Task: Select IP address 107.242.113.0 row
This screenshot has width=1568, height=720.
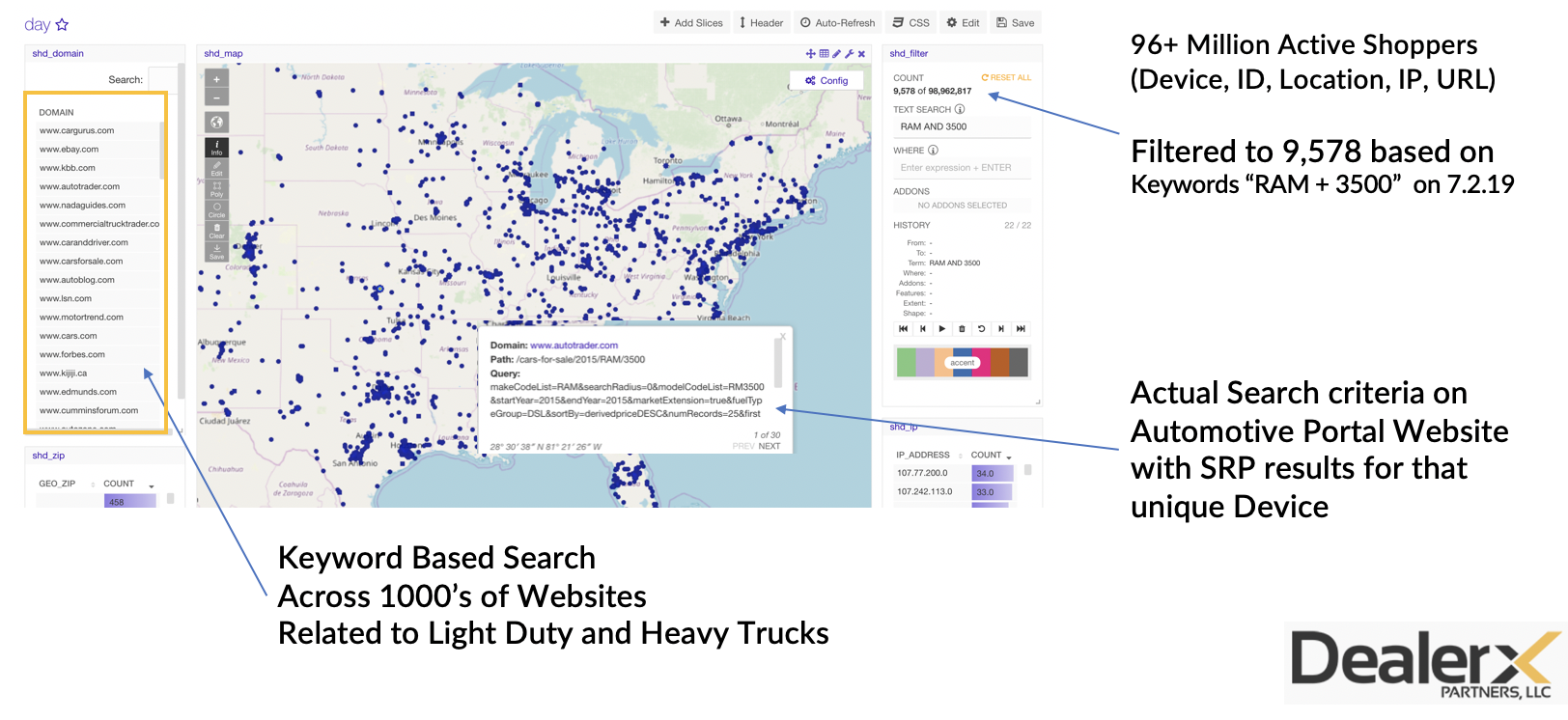Action: 953,492
